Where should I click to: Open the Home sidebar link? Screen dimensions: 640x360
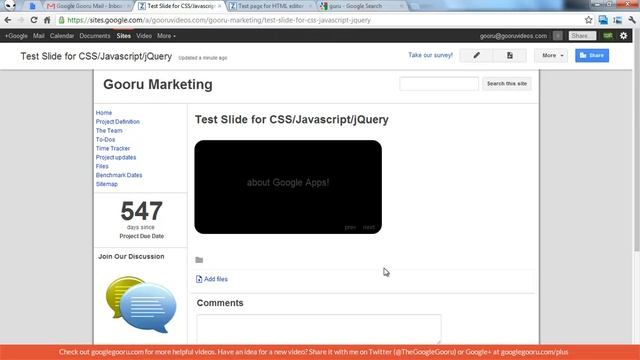(x=104, y=113)
